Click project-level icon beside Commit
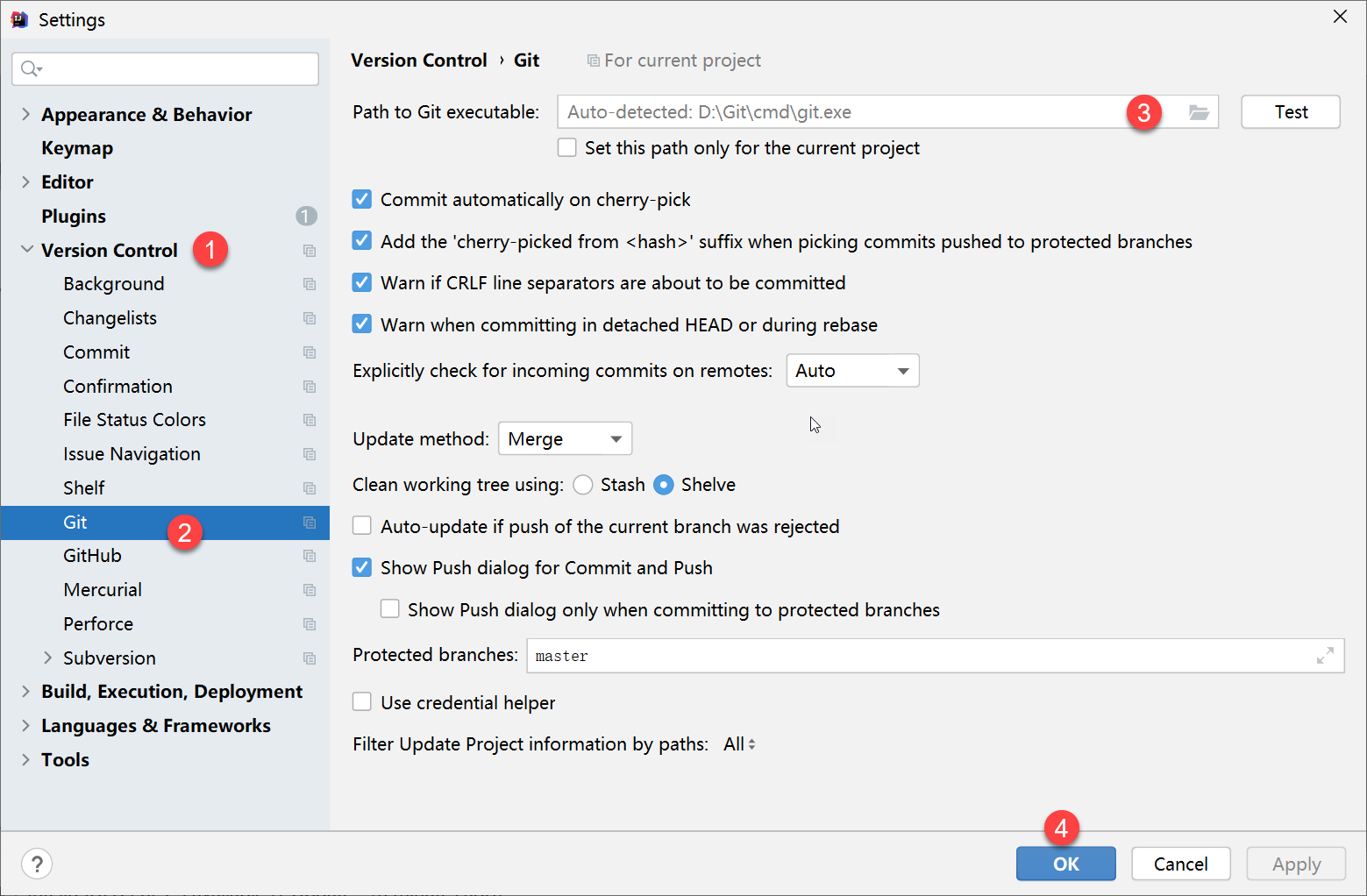Image resolution: width=1367 pixels, height=896 pixels. click(310, 352)
